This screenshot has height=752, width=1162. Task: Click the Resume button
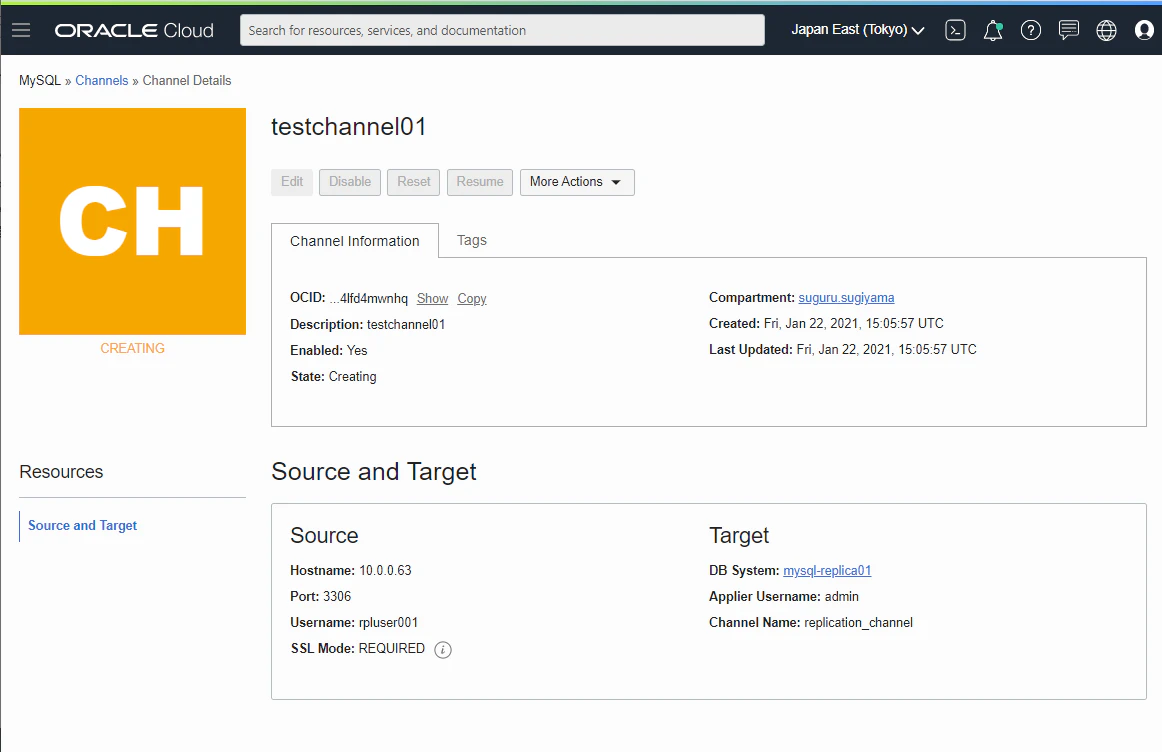point(479,182)
